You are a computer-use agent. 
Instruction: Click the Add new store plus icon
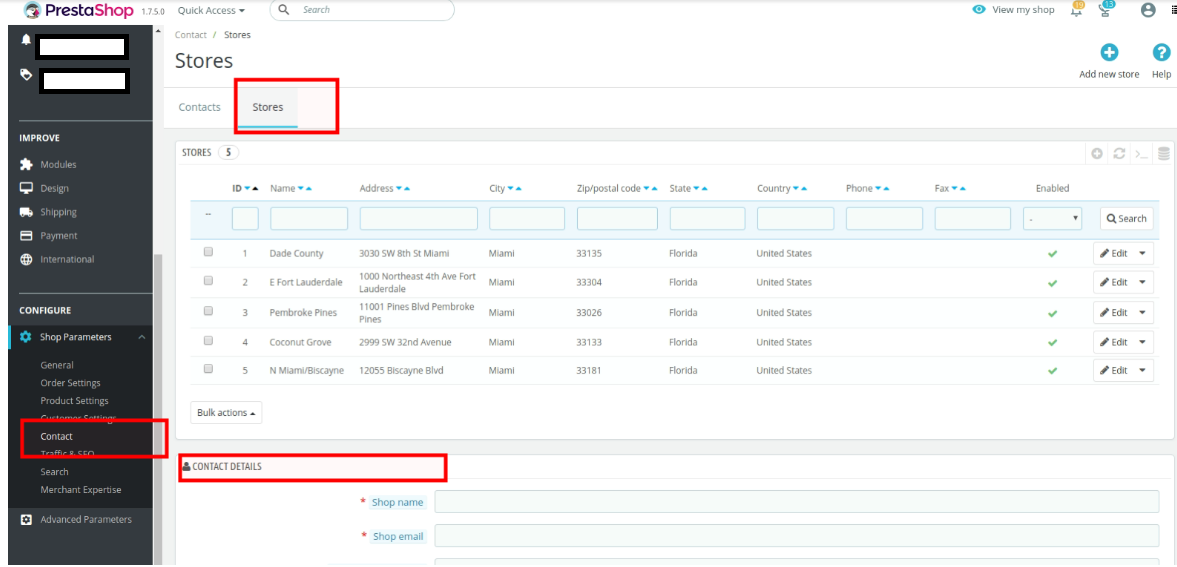(x=1109, y=53)
